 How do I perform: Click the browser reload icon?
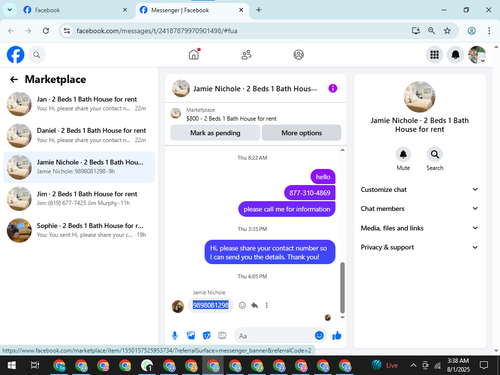tap(46, 31)
